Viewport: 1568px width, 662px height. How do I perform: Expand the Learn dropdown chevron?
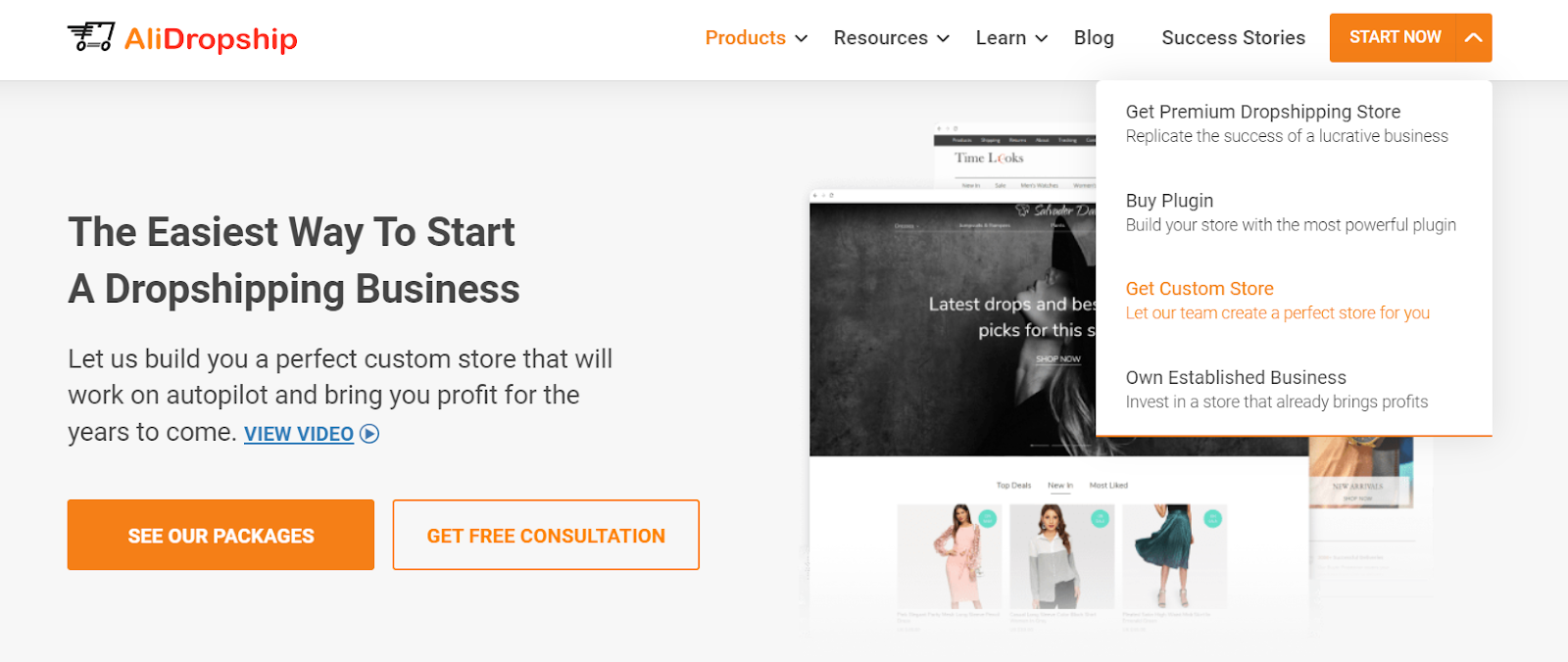1041,38
